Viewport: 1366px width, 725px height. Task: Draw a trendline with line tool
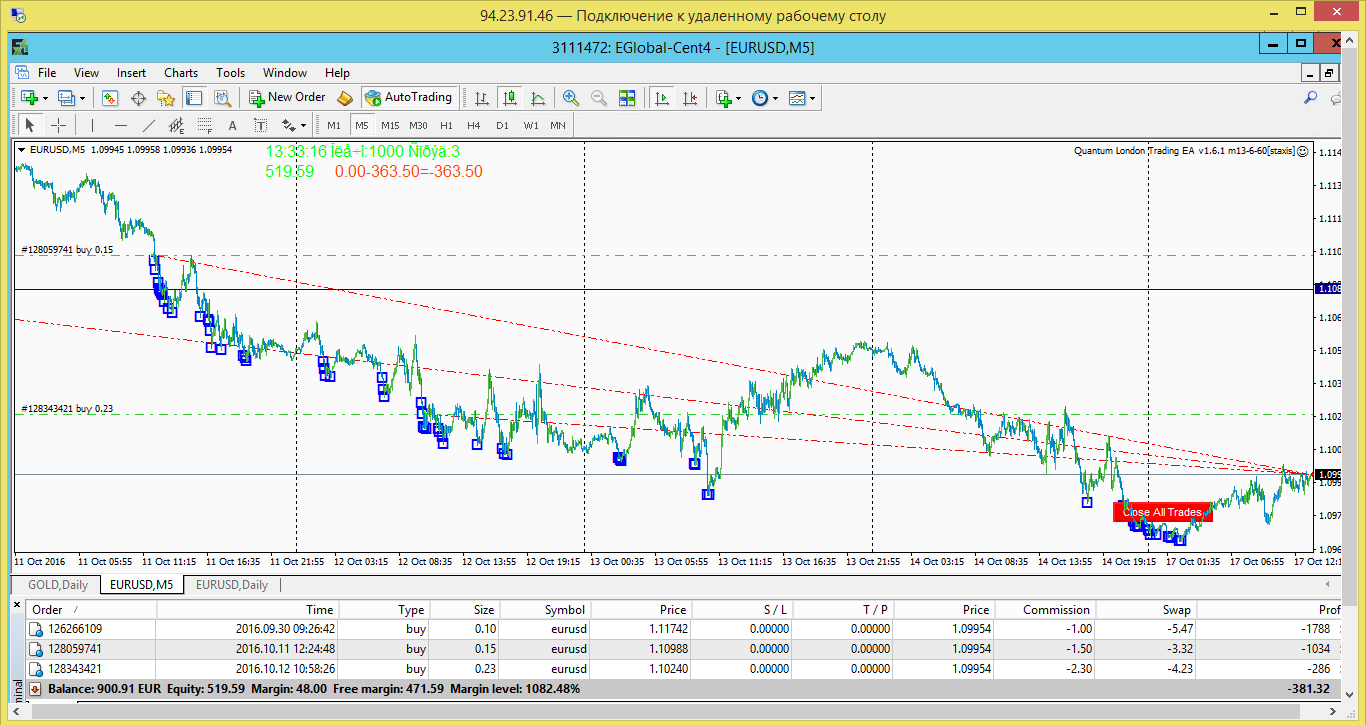click(x=149, y=125)
